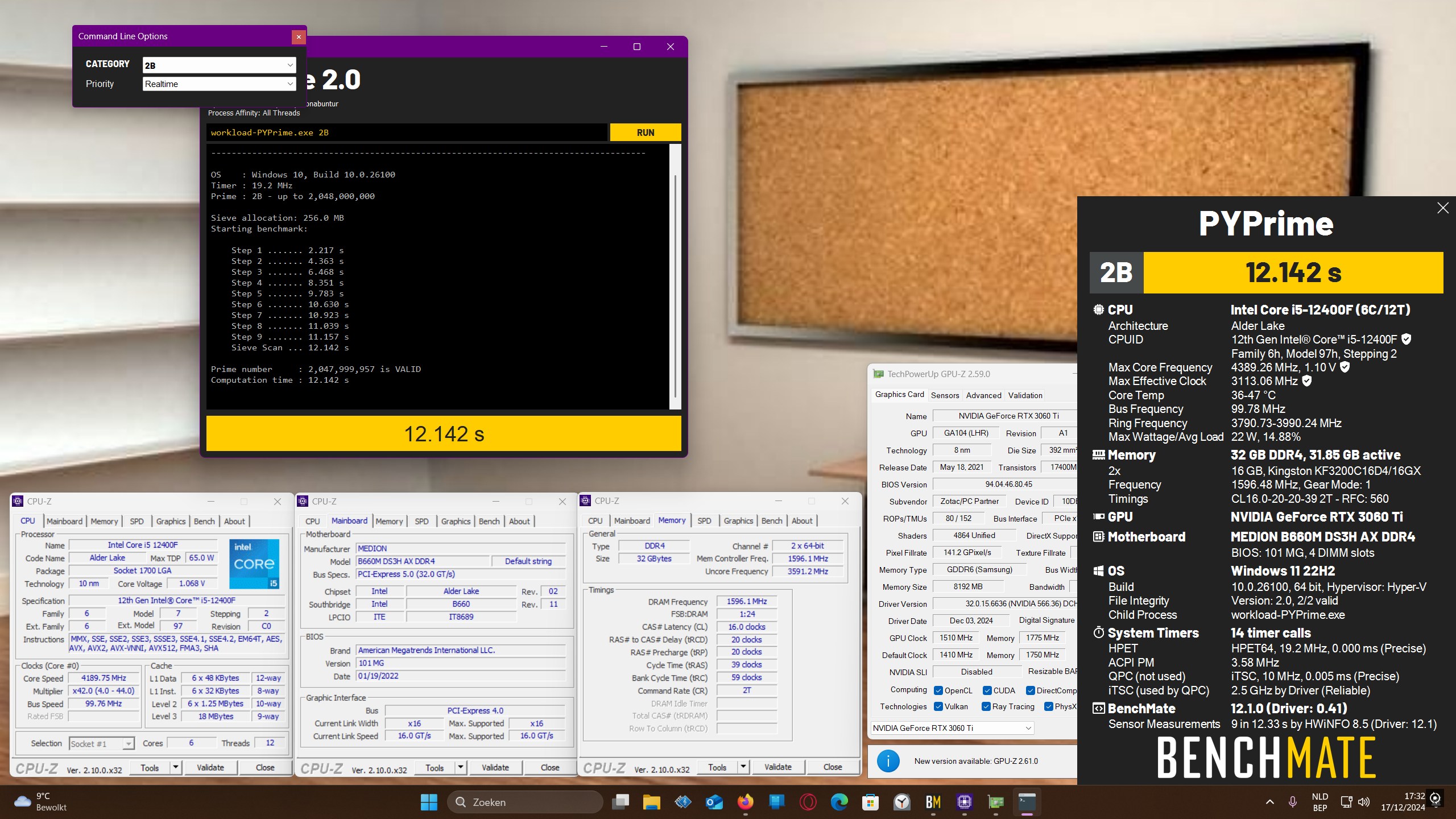Switch to terminal taskbar icon
Viewport: 1456px width, 819px height.
1027,802
